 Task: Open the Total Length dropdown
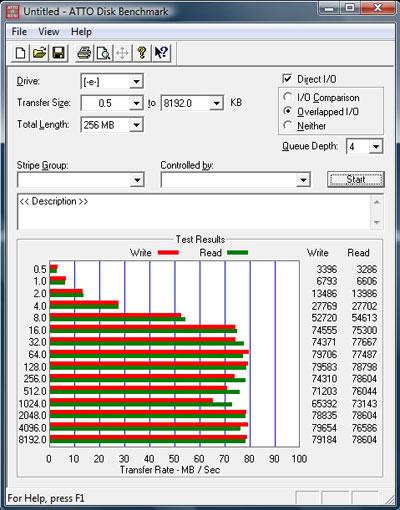coord(136,125)
